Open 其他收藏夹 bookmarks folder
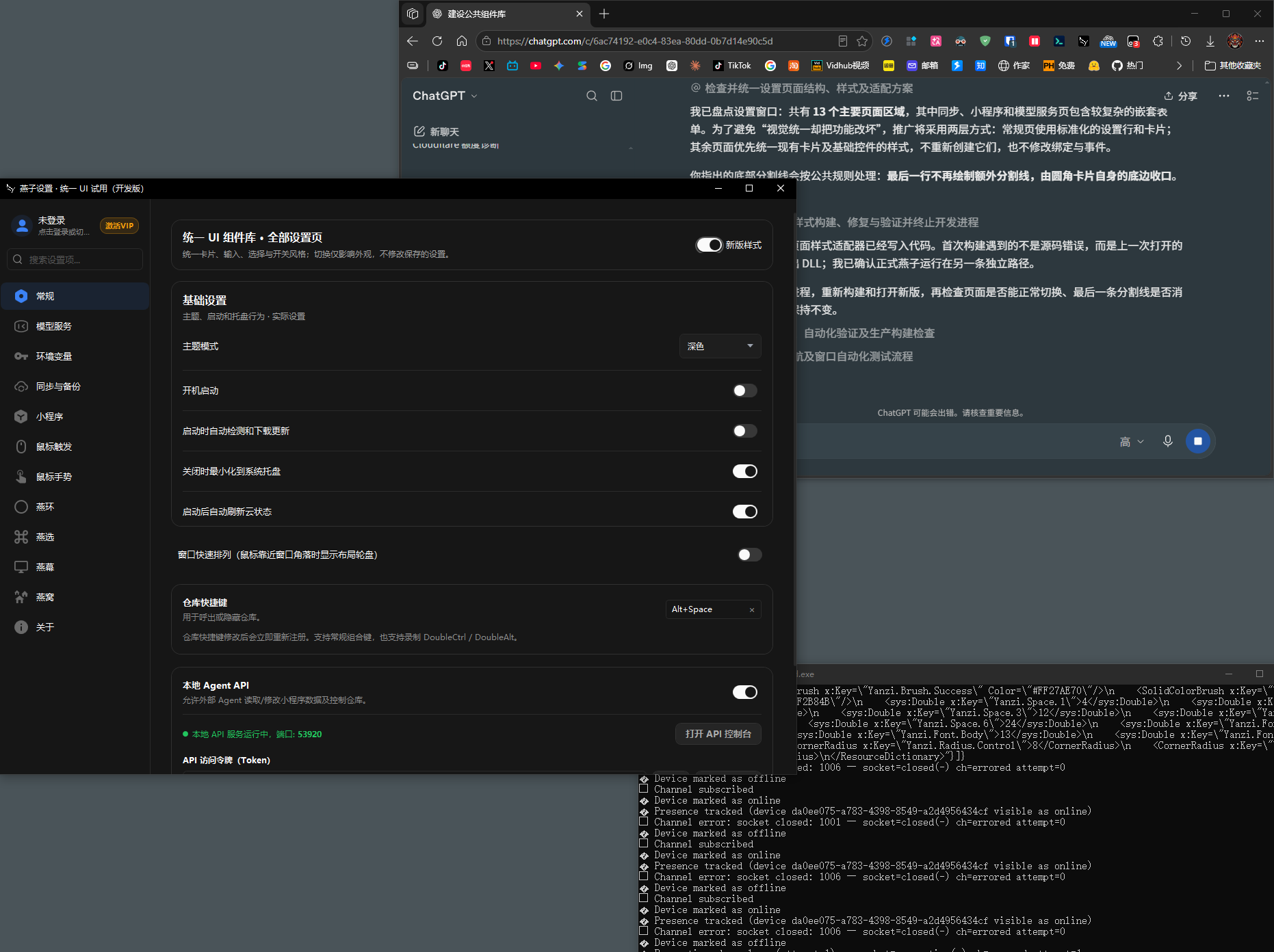 [x=1233, y=66]
